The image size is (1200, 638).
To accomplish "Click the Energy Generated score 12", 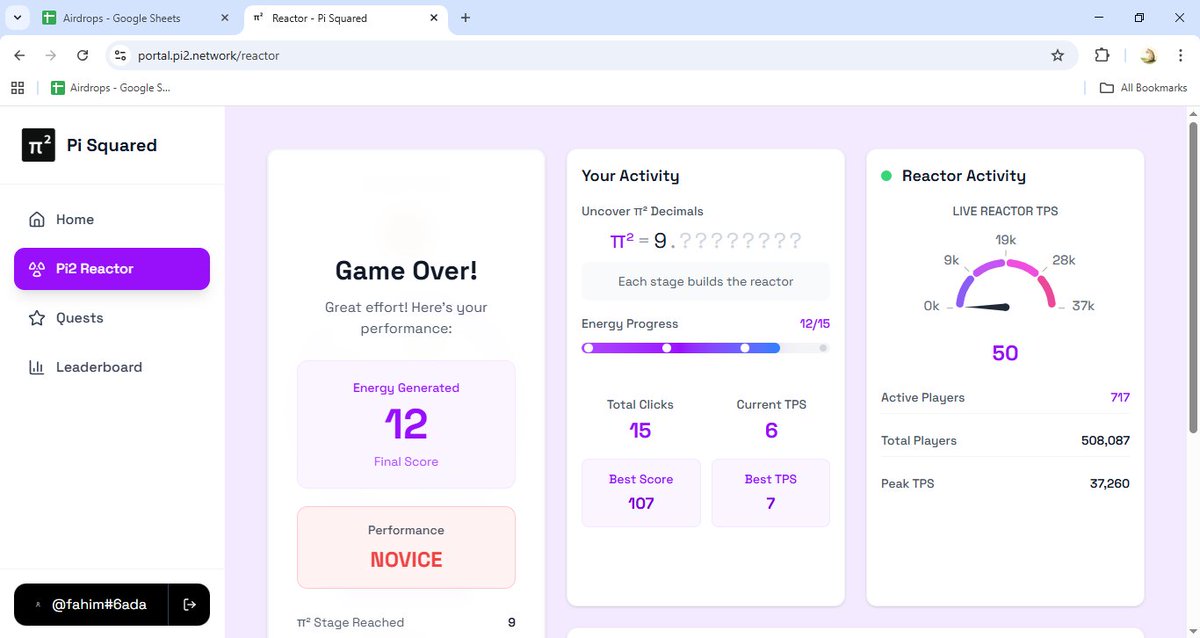I will tap(406, 424).
